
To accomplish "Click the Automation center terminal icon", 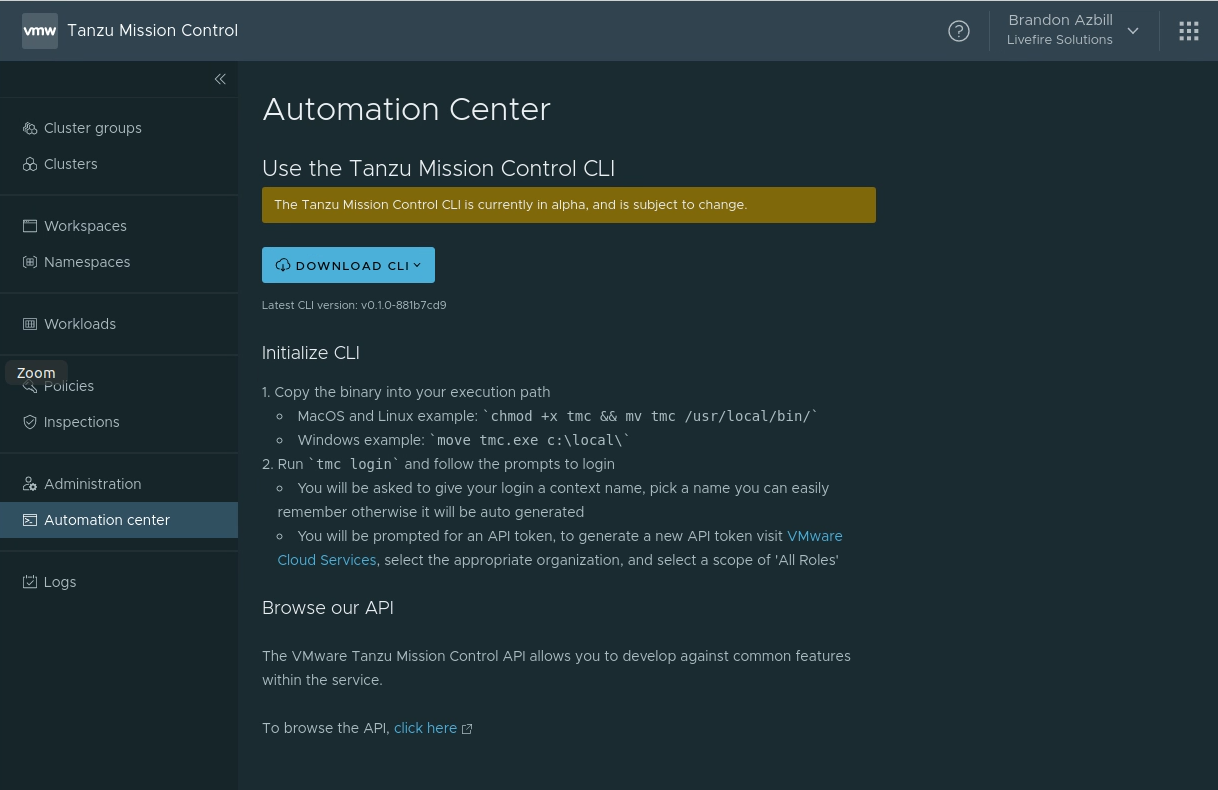I will (x=30, y=520).
